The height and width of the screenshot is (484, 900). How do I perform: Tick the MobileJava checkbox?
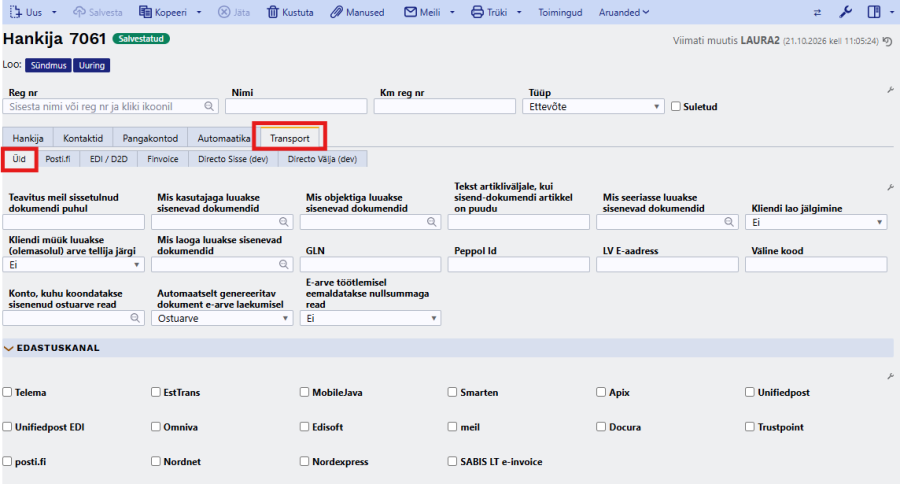[x=304, y=392]
